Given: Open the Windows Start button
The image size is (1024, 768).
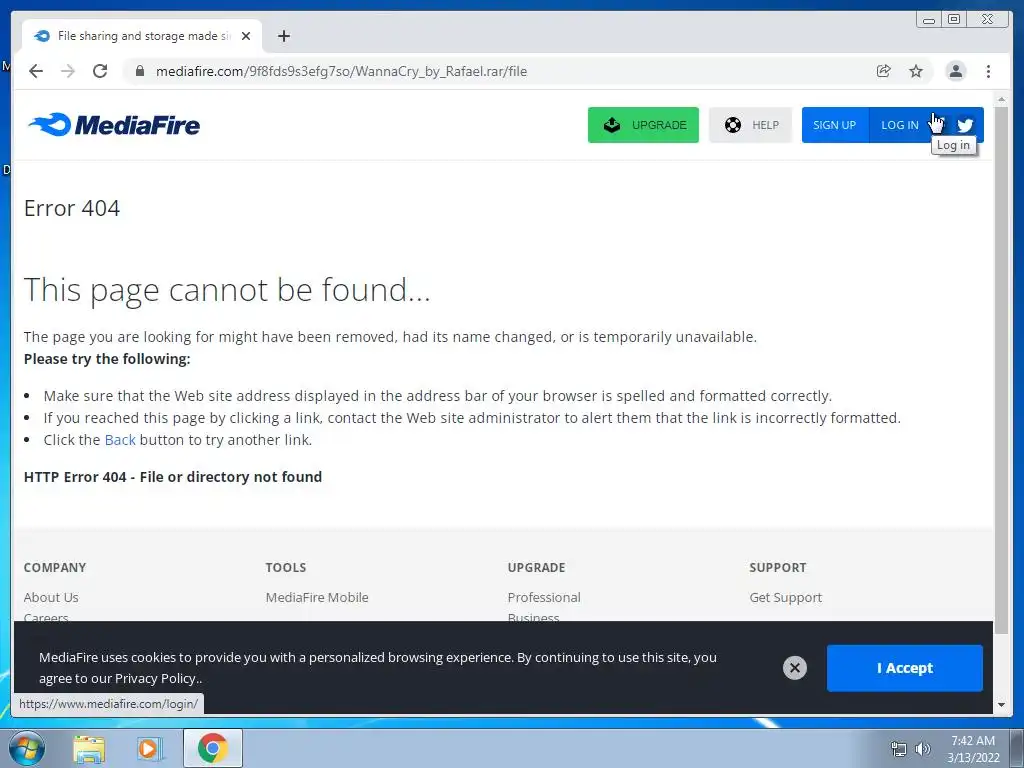Looking at the screenshot, I should (x=27, y=748).
